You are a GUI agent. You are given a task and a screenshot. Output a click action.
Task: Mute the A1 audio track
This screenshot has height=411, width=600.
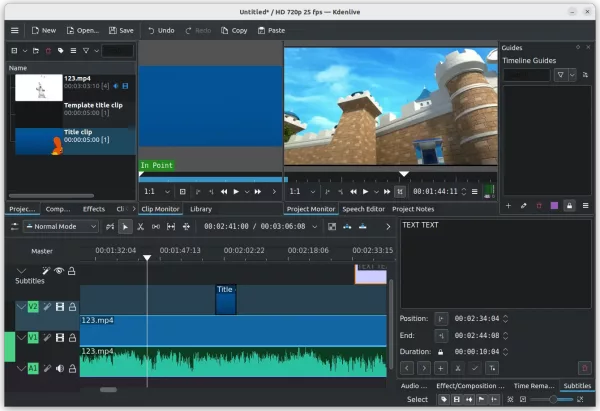tap(60, 369)
